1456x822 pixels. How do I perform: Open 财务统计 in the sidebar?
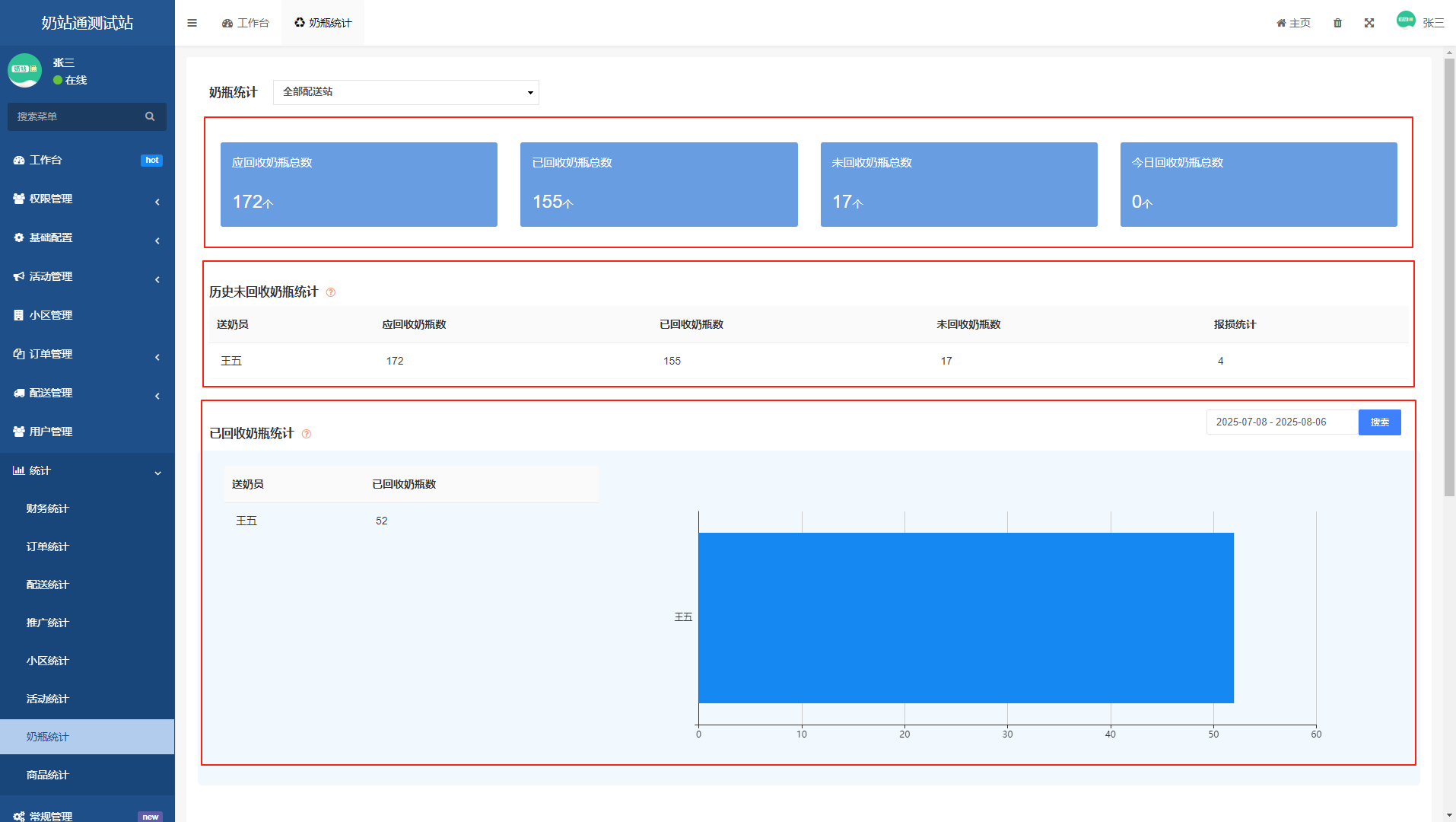tap(47, 508)
